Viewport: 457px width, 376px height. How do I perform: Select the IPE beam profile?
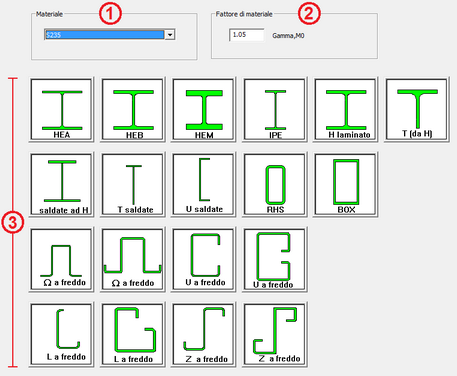[275, 110]
